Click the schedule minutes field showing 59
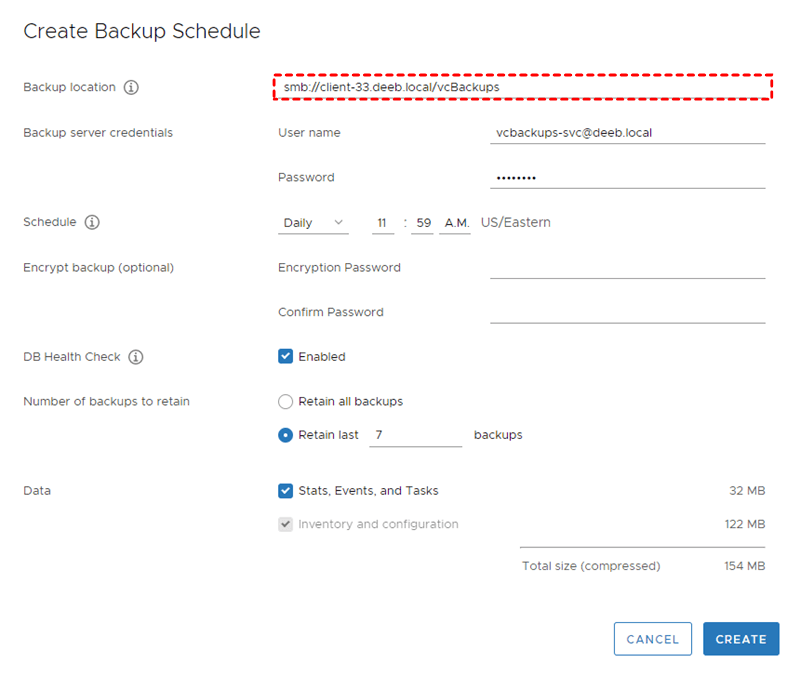Screen dimensions: 800x676 click(422, 223)
